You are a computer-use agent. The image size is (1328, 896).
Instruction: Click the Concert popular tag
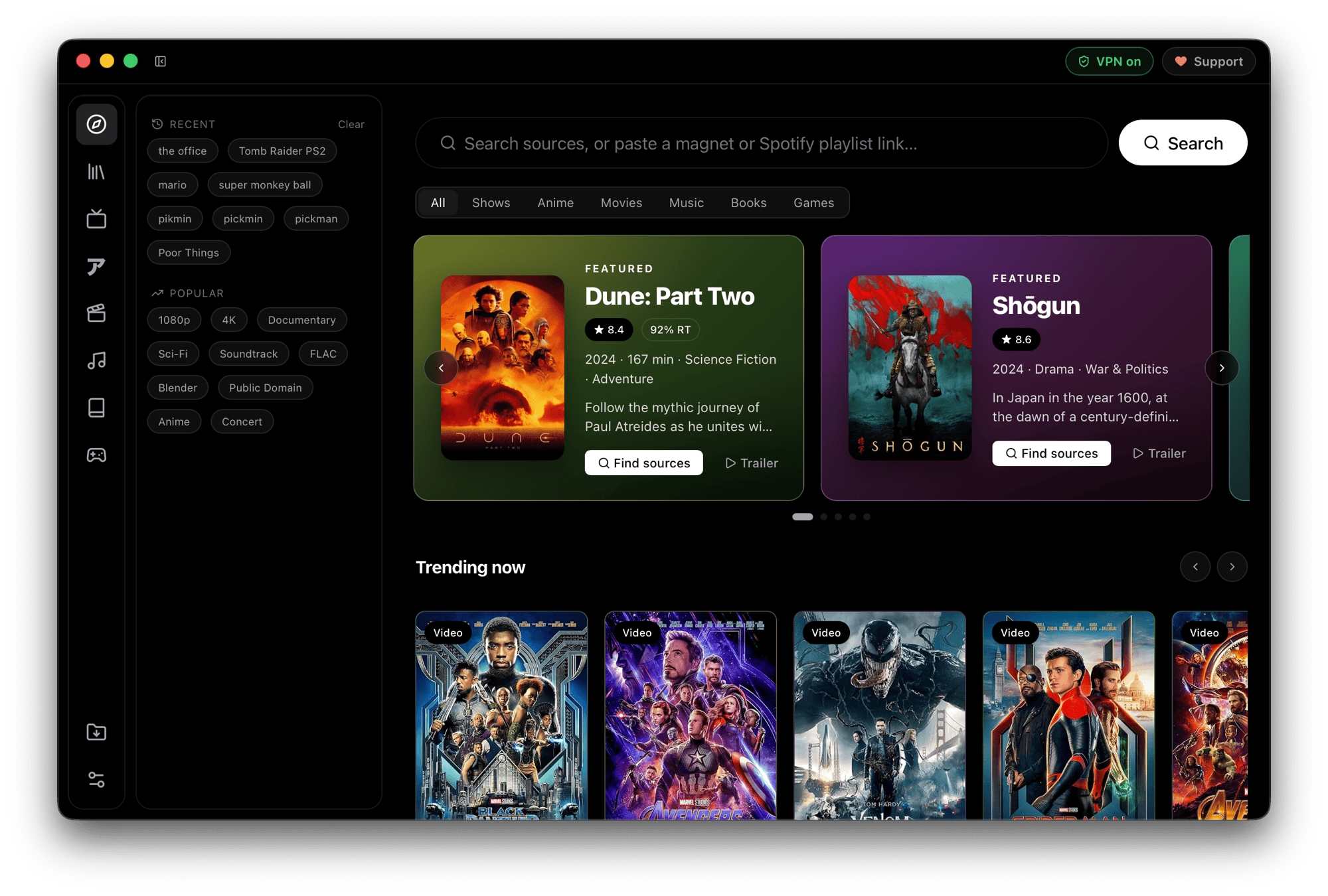[242, 421]
